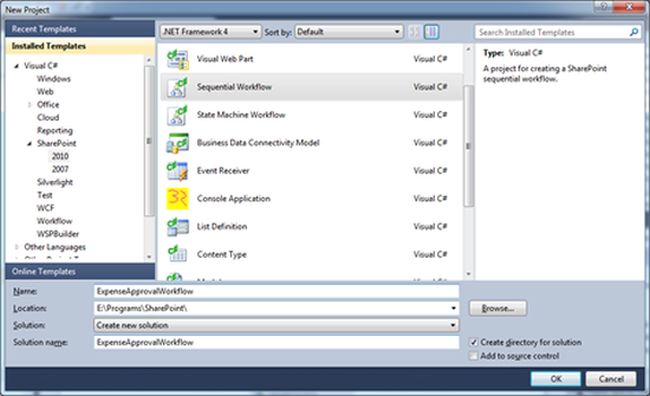Select the Reporting tree item

55,131
